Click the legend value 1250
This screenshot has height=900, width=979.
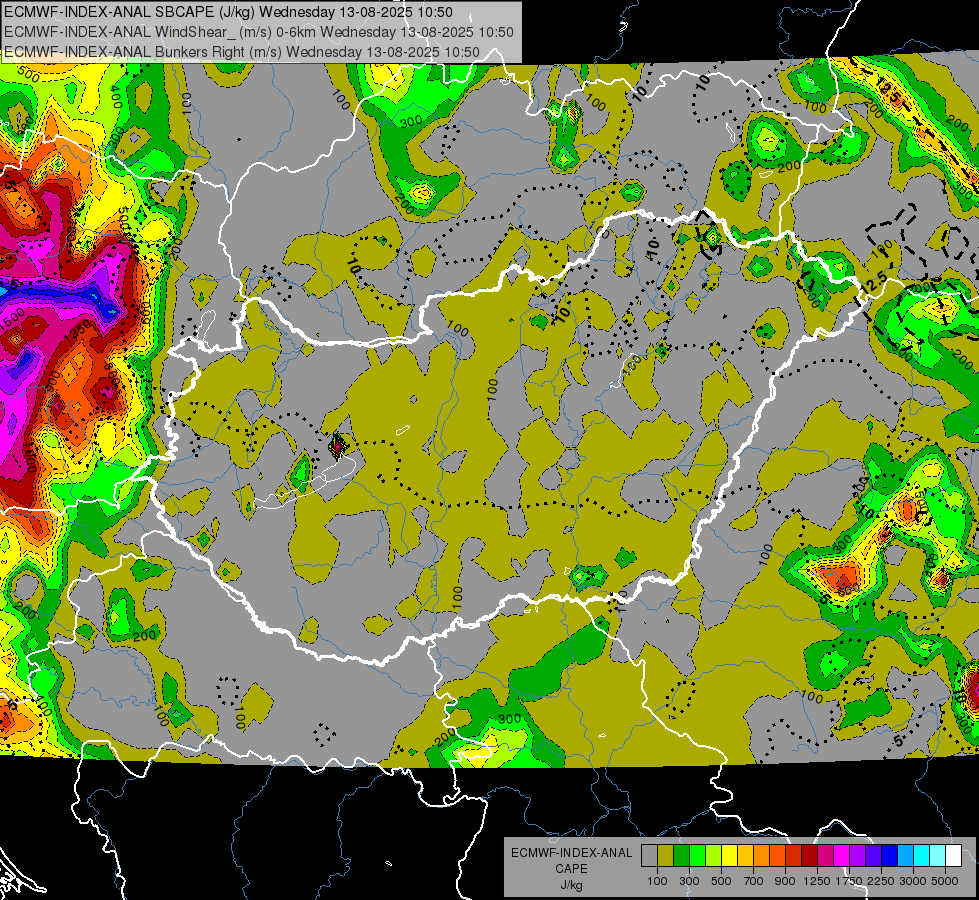point(817,881)
